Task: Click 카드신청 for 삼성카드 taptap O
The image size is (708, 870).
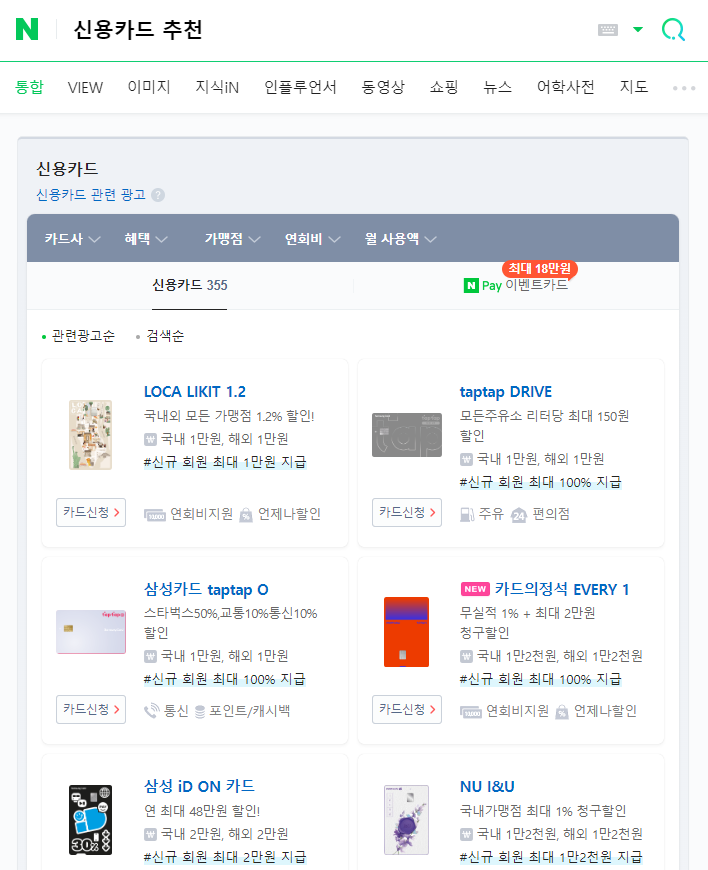Action: click(91, 709)
